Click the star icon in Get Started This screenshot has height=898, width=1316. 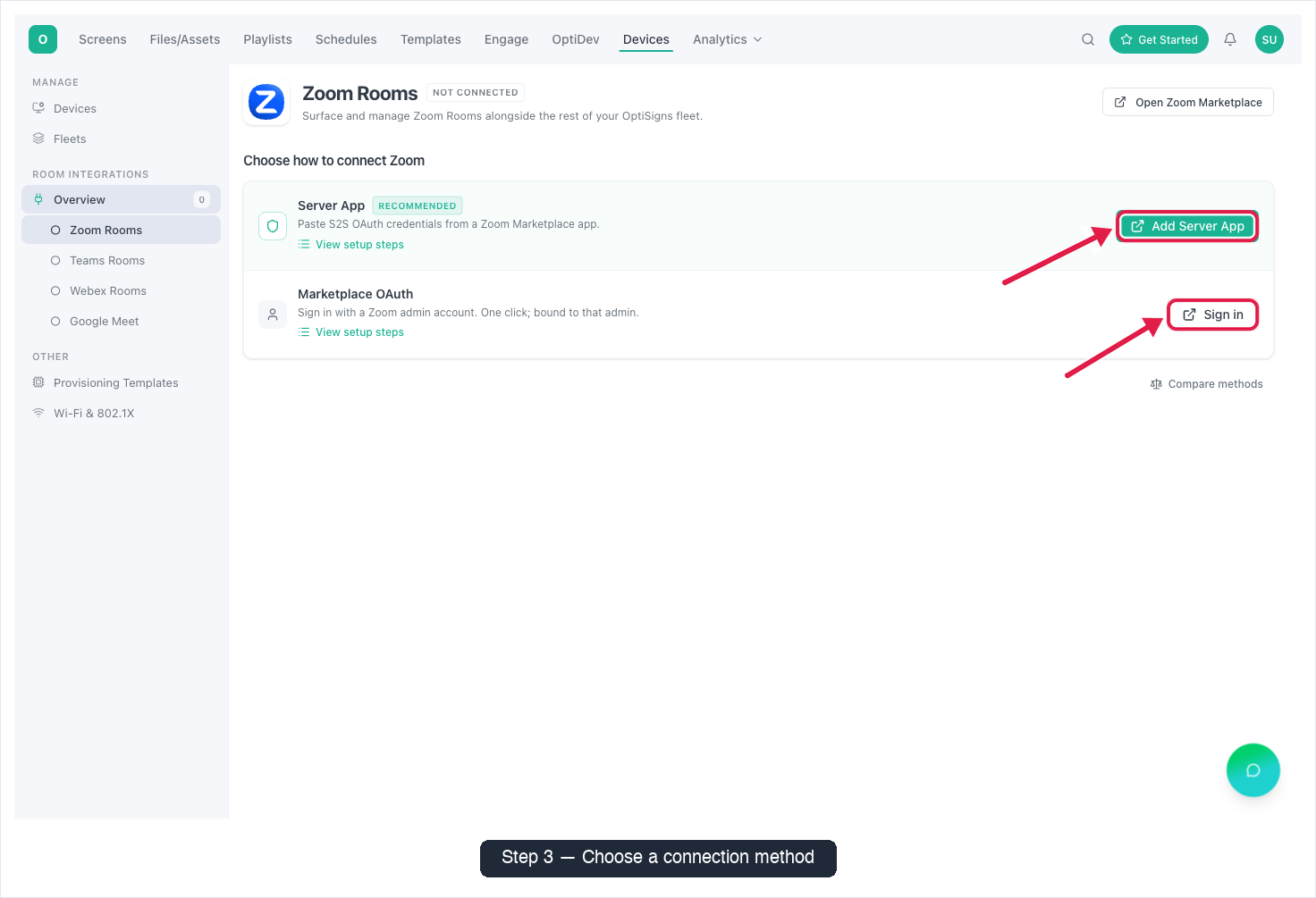(x=1126, y=39)
